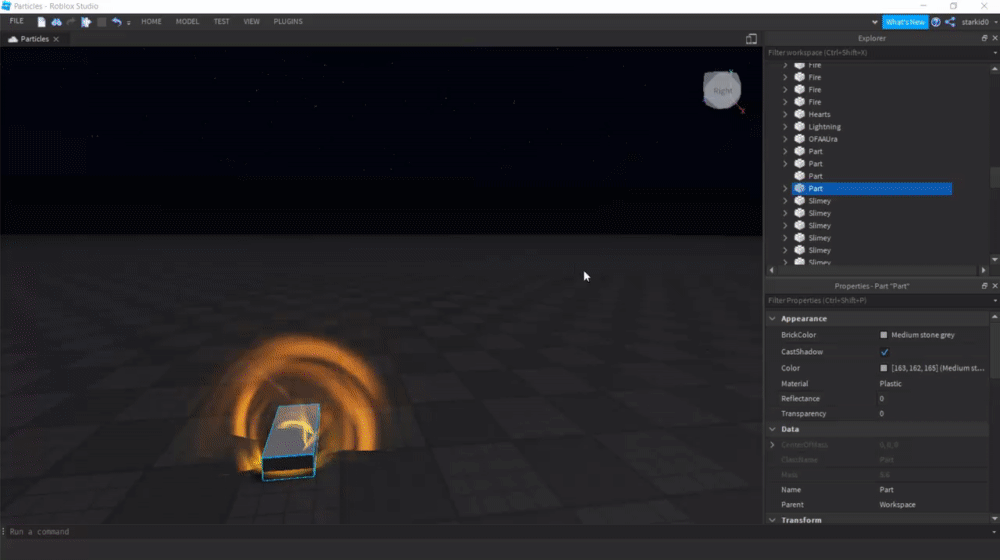The width and height of the screenshot is (1000, 560).
Task: Close the Explorer panel
Action: [995, 38]
